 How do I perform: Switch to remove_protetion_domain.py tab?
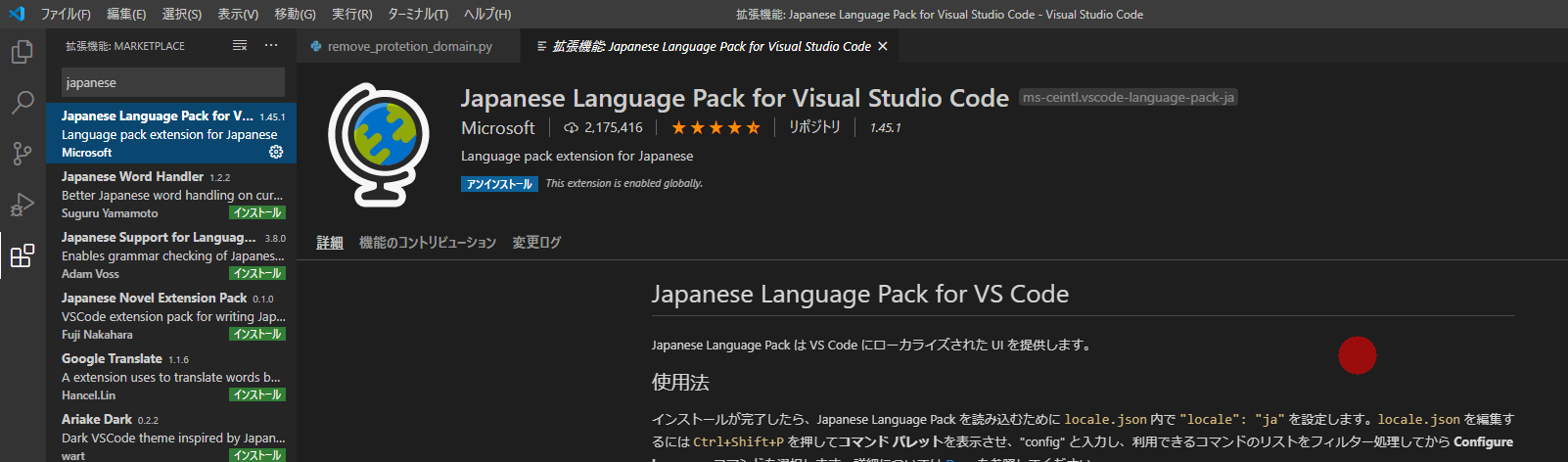pos(407,46)
